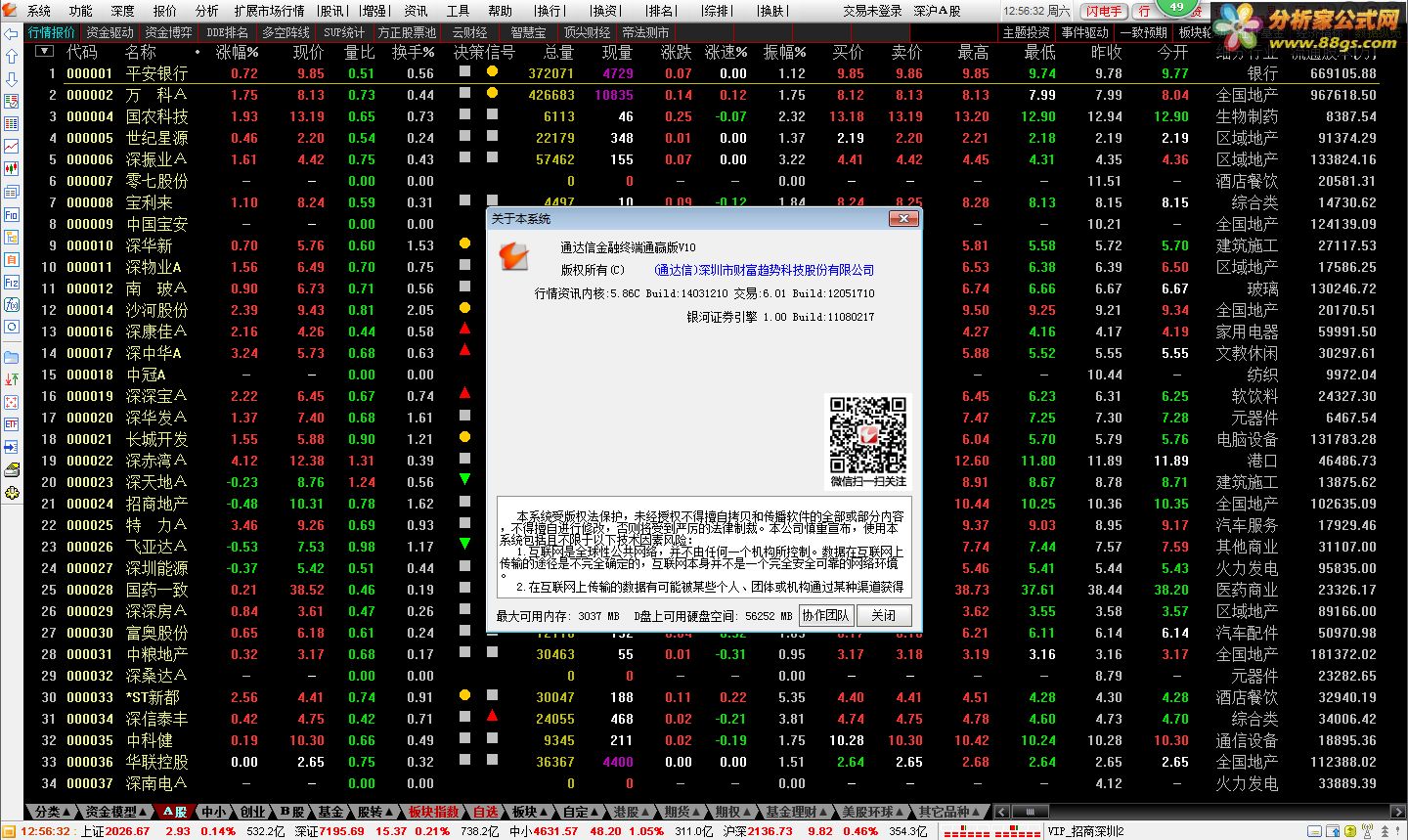Click the 闪电手 button

pos(1104,11)
